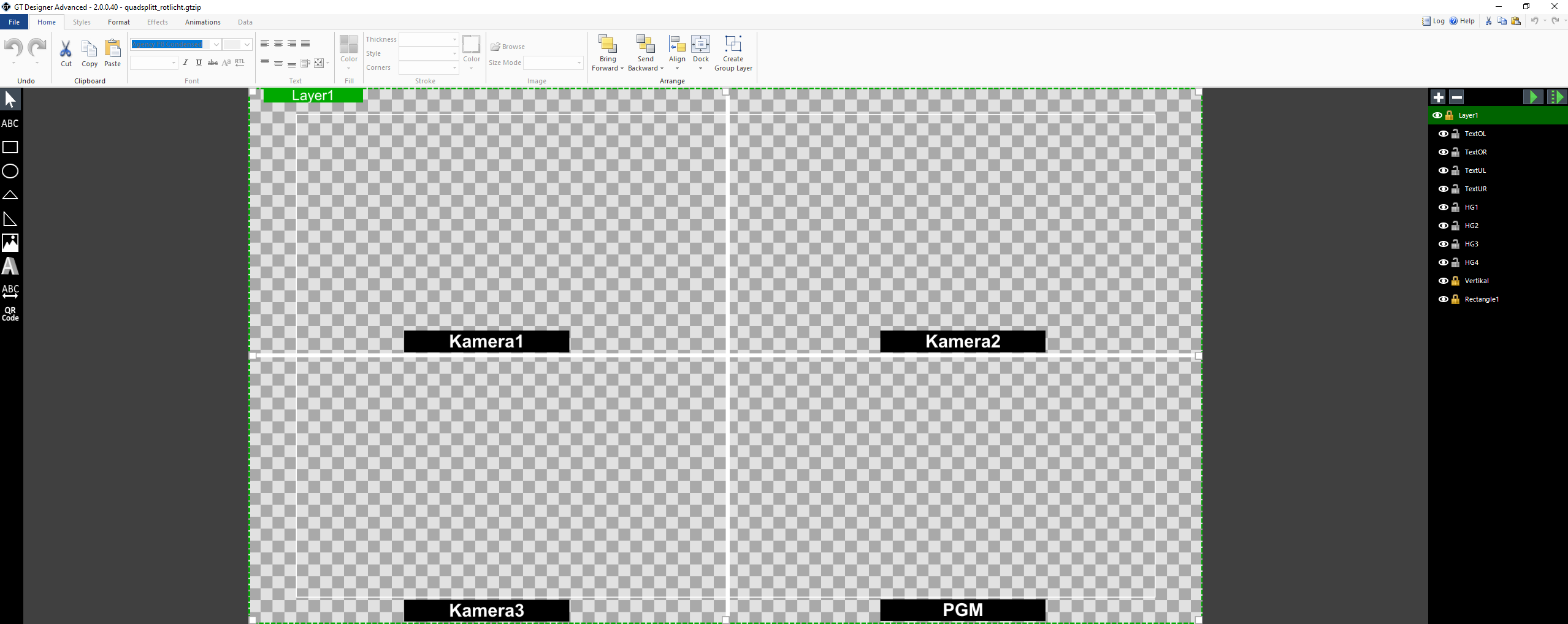Unlock the Vertikal layer lock icon
Viewport: 1568px width, 624px height.
coord(1455,281)
